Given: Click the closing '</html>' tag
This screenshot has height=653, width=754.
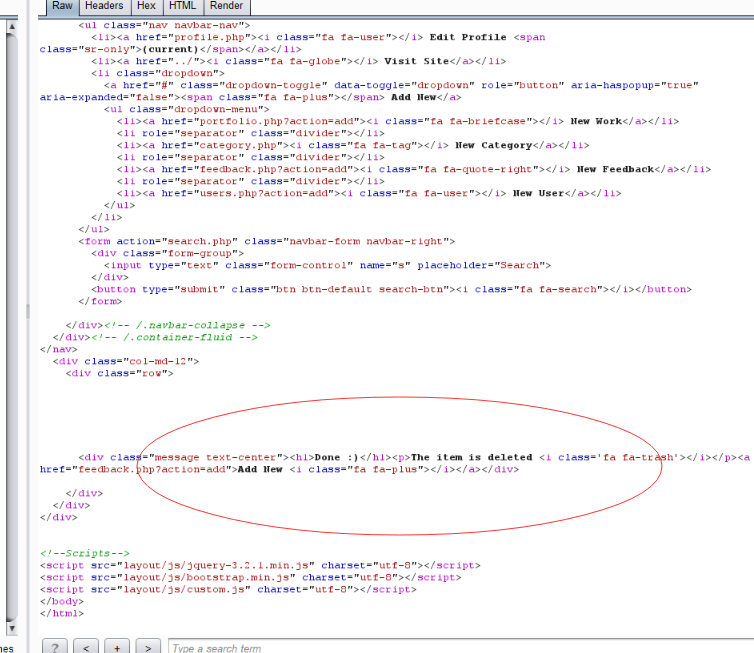Looking at the screenshot, I should [62, 614].
